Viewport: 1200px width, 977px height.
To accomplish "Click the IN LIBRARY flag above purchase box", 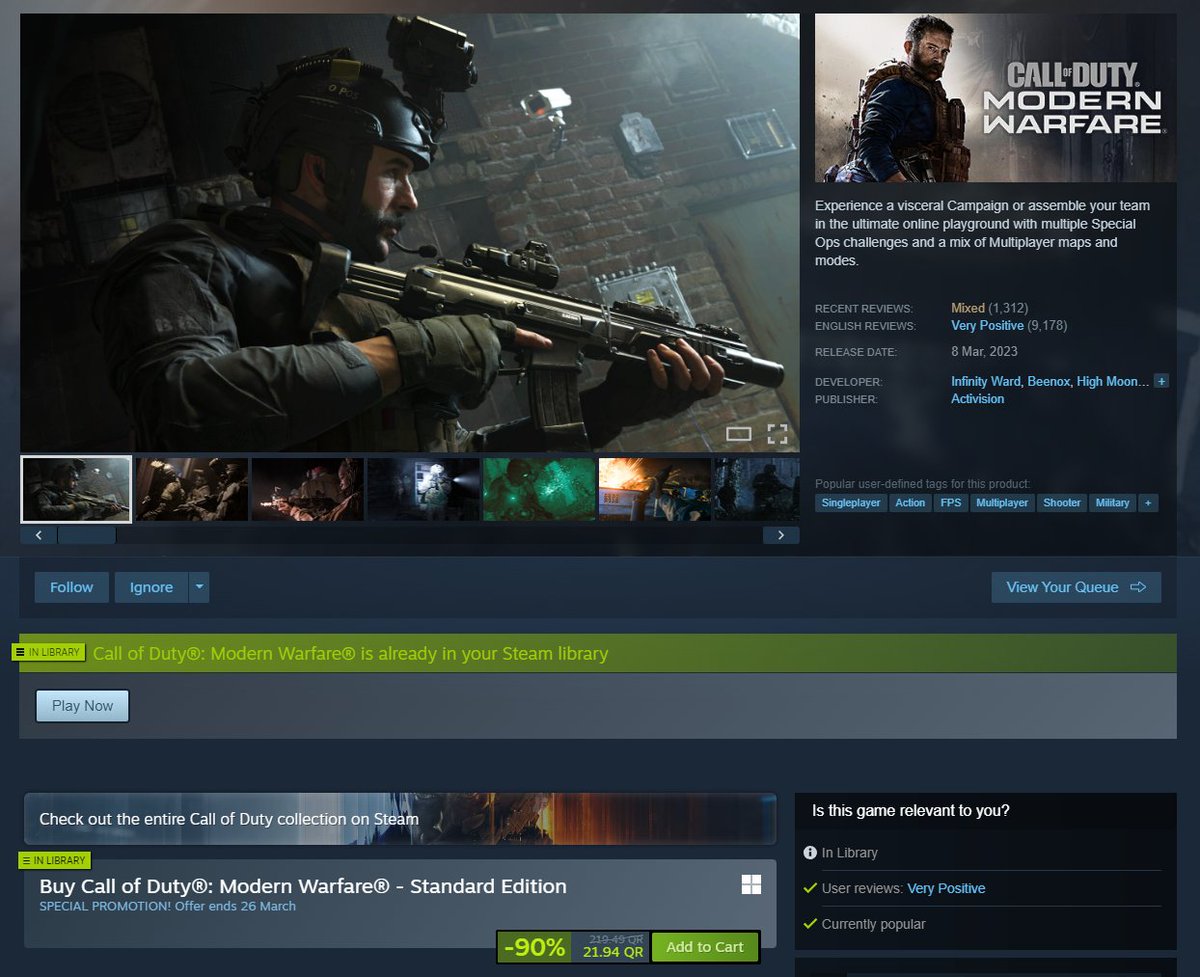I will [54, 860].
